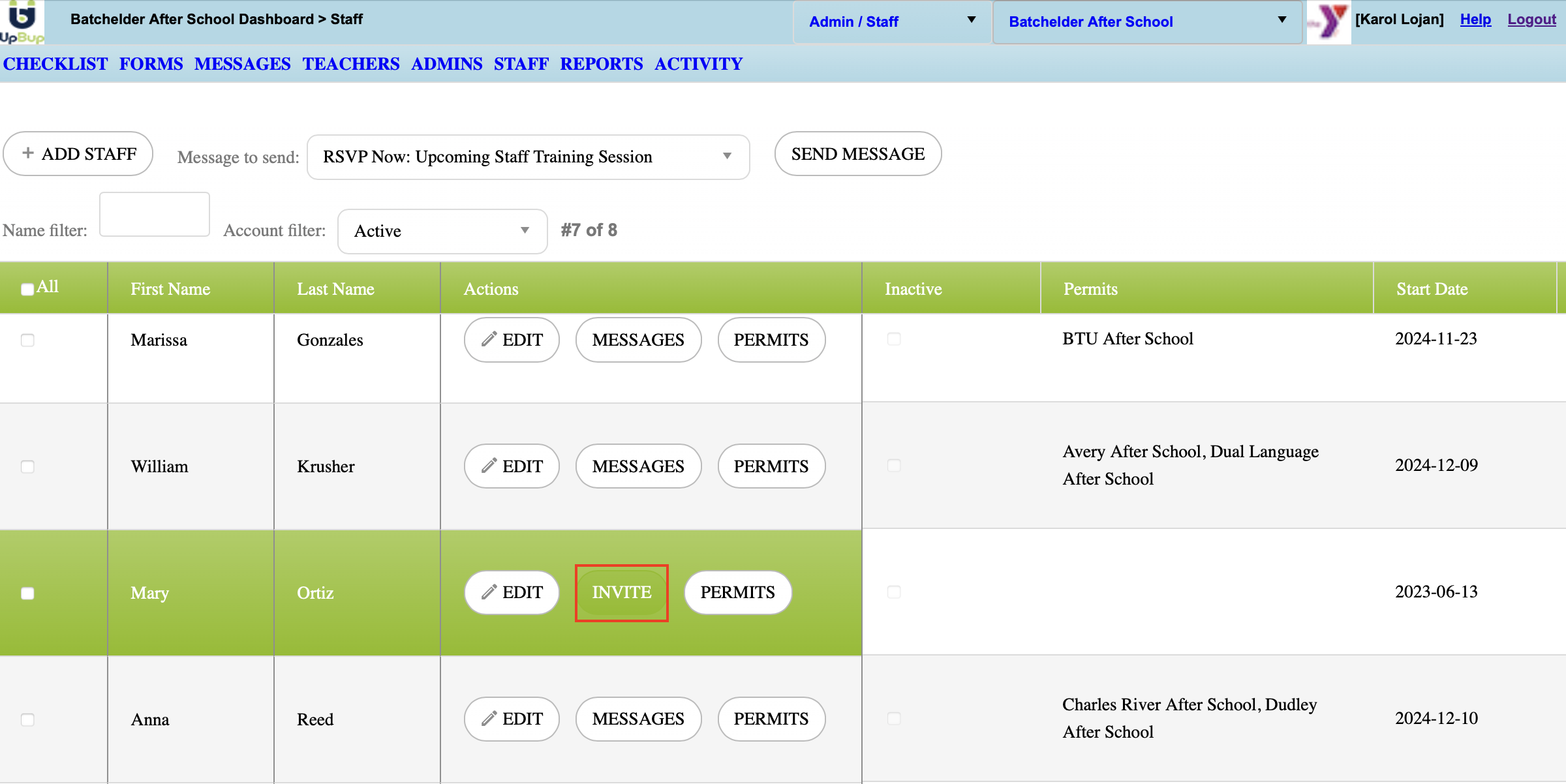
Task: Toggle Inactive checkbox for William Krusher
Action: [894, 466]
